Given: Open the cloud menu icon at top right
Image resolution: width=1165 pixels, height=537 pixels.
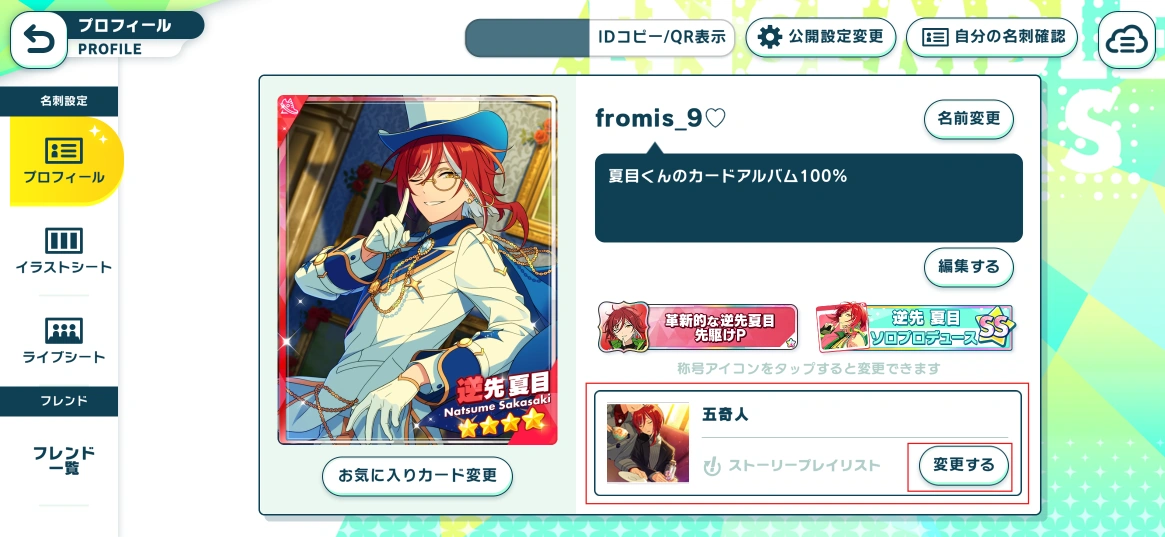Looking at the screenshot, I should (x=1126, y=40).
